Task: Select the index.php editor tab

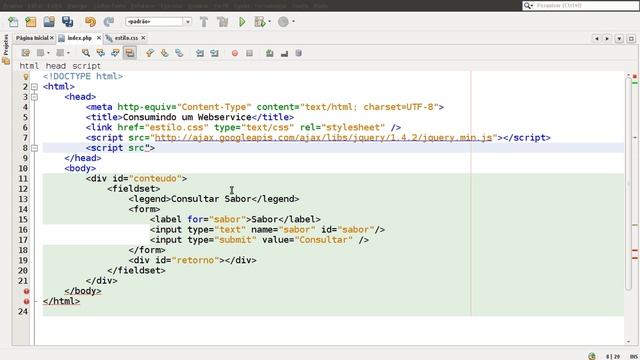Action: pos(80,38)
